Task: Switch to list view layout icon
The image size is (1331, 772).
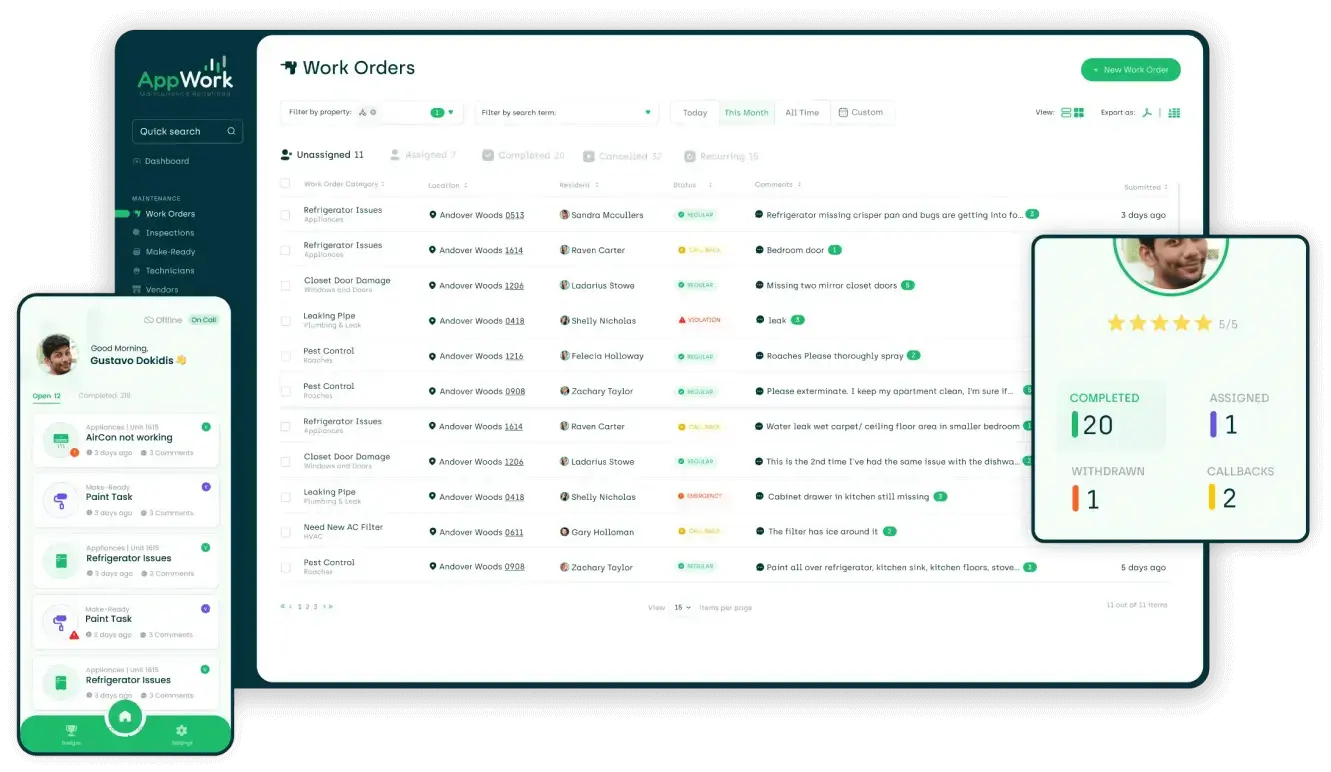Action: pyautogui.click(x=1066, y=113)
